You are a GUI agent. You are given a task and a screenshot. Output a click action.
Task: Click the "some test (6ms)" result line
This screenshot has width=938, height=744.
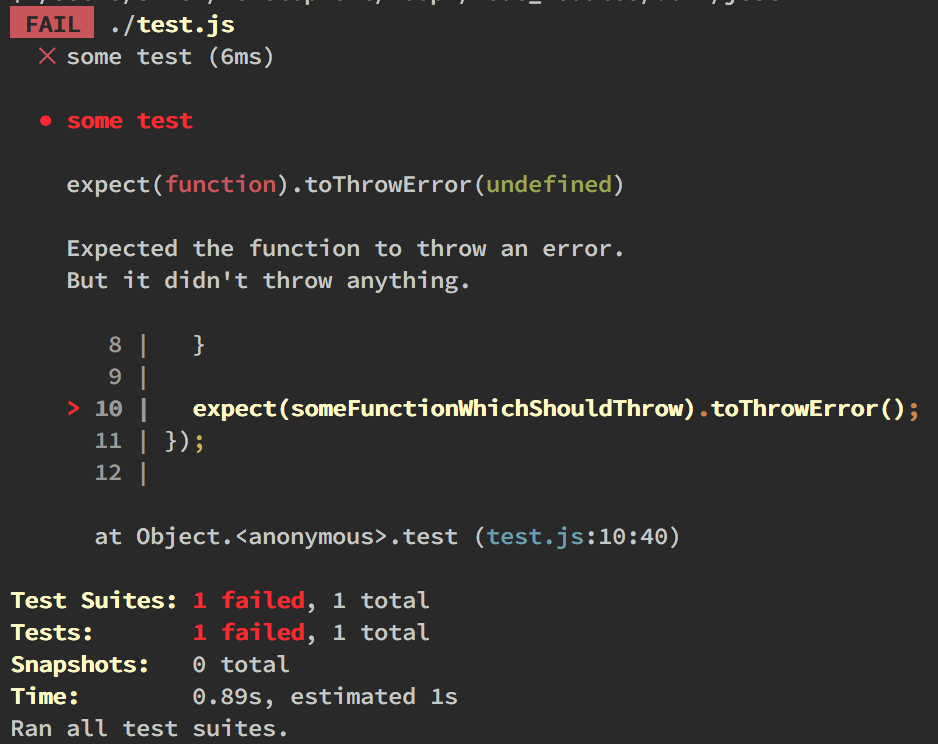click(x=170, y=57)
